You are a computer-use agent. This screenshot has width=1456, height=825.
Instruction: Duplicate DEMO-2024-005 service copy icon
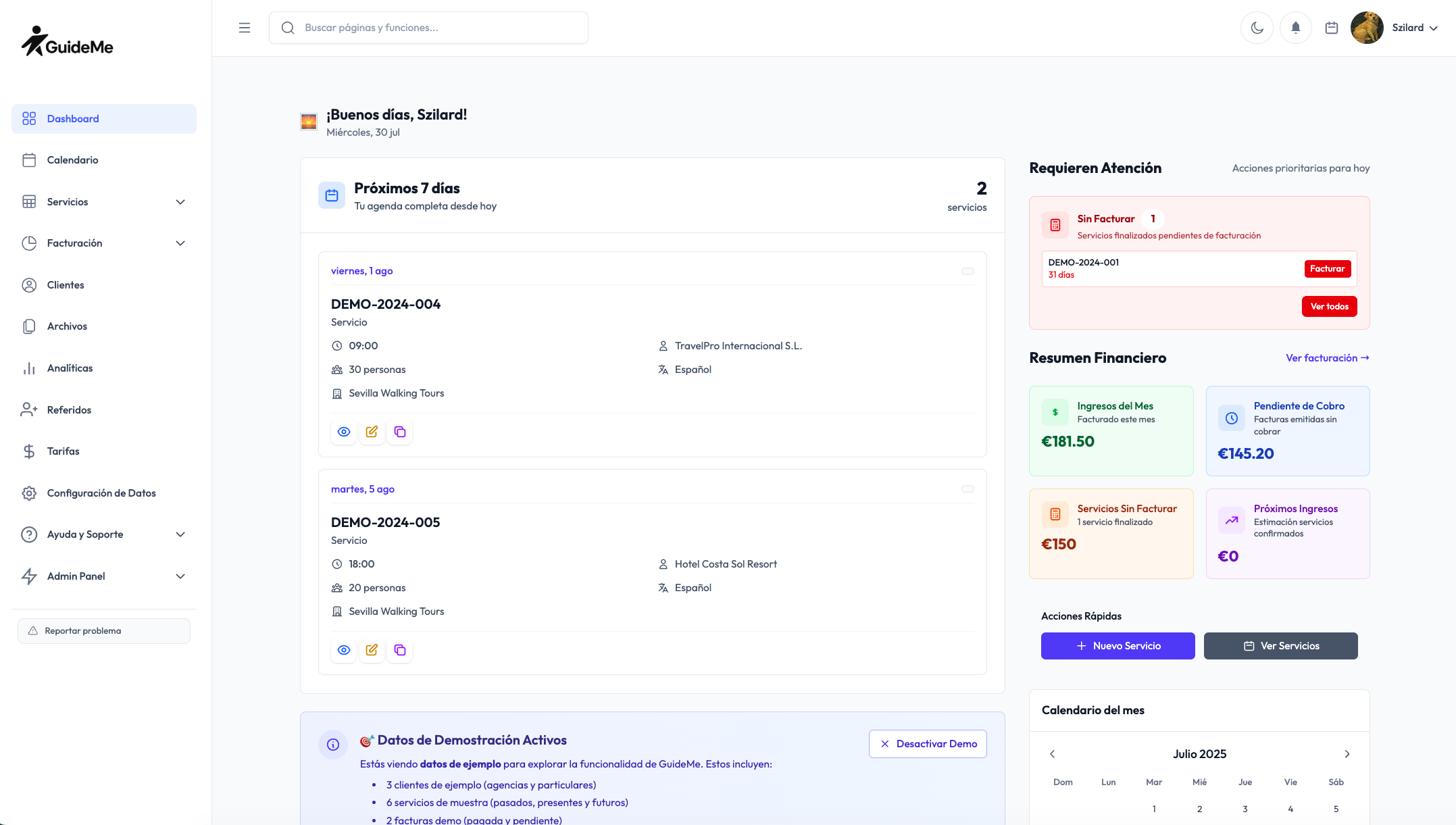pos(400,650)
